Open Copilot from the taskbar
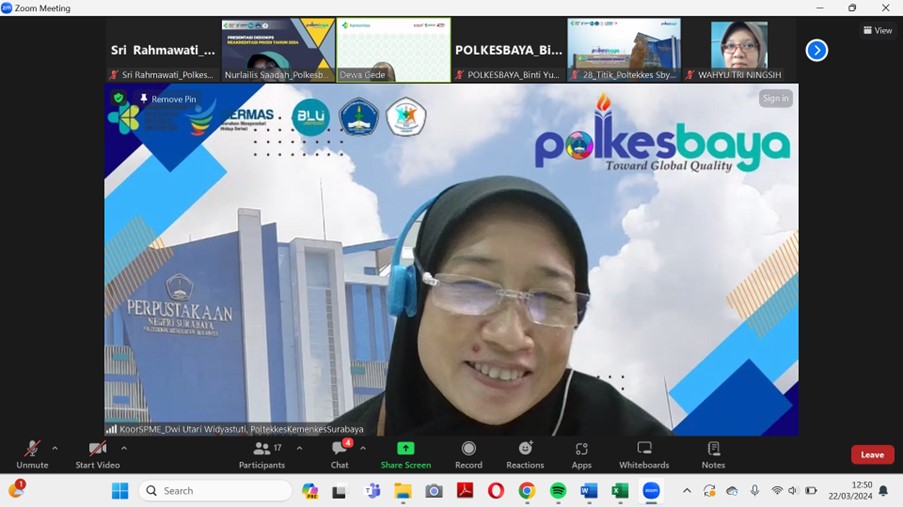903x507 pixels. pos(310,491)
